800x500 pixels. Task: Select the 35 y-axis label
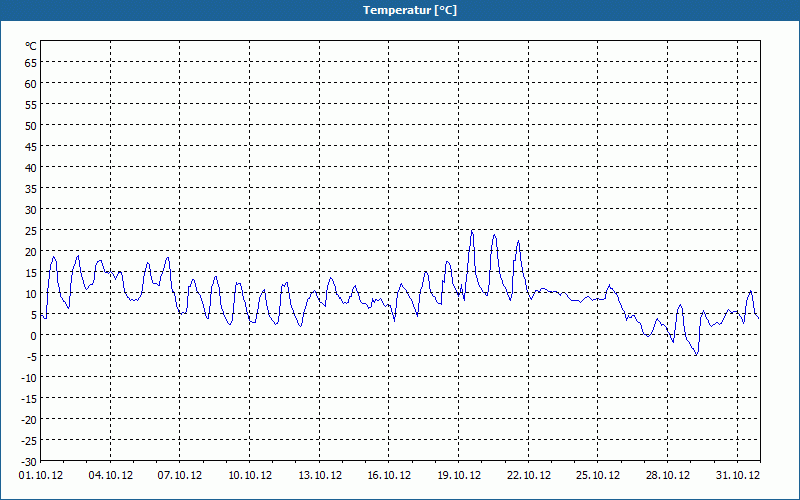tap(31, 189)
